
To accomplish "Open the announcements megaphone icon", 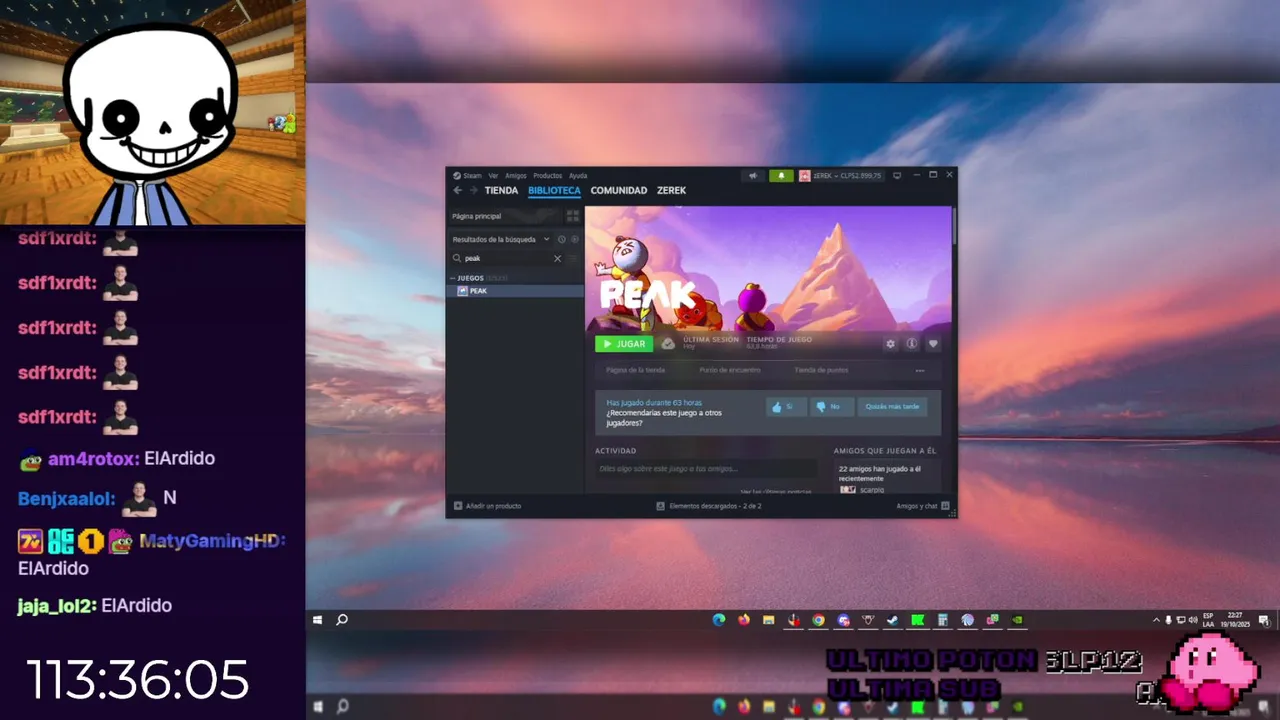I will coord(753,176).
